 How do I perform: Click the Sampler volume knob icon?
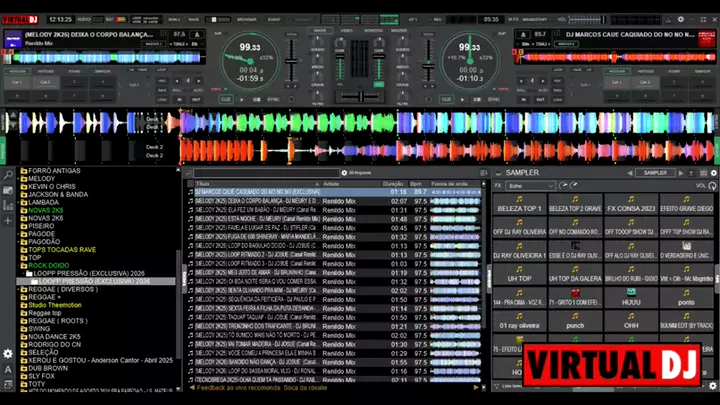coord(712,186)
